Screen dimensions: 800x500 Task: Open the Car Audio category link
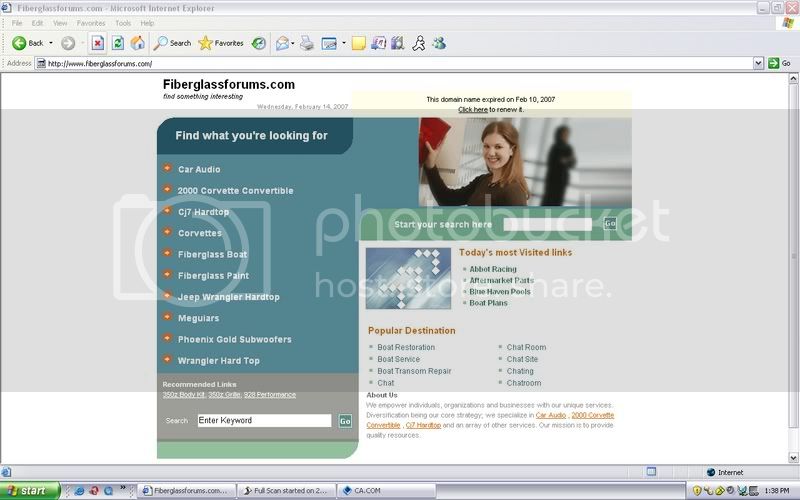199,169
